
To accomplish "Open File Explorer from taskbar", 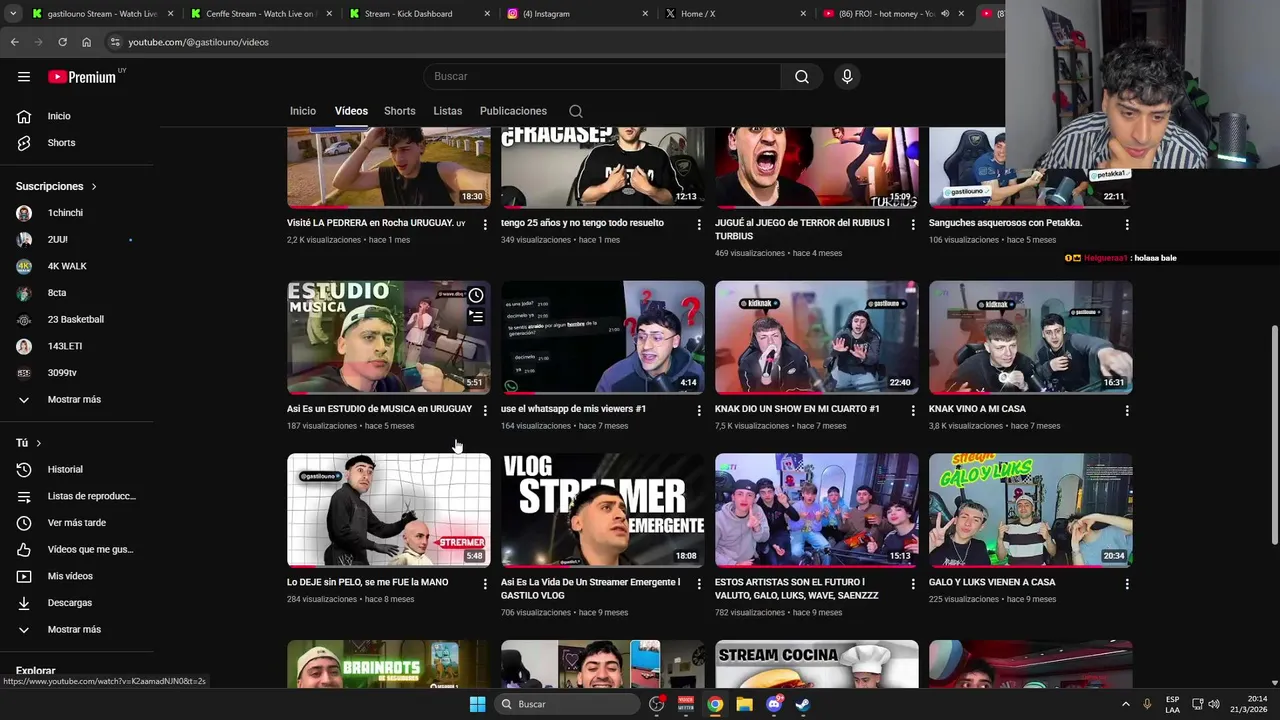I will (x=744, y=704).
